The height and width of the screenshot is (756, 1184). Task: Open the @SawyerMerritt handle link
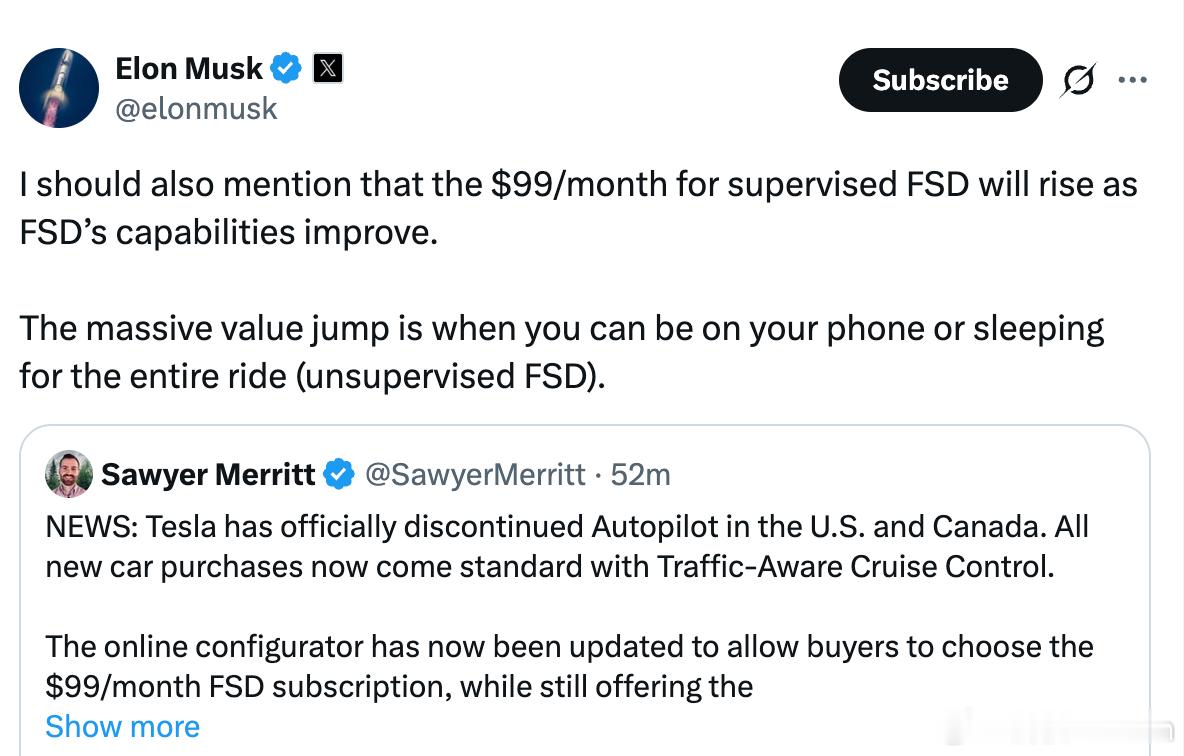click(475, 474)
